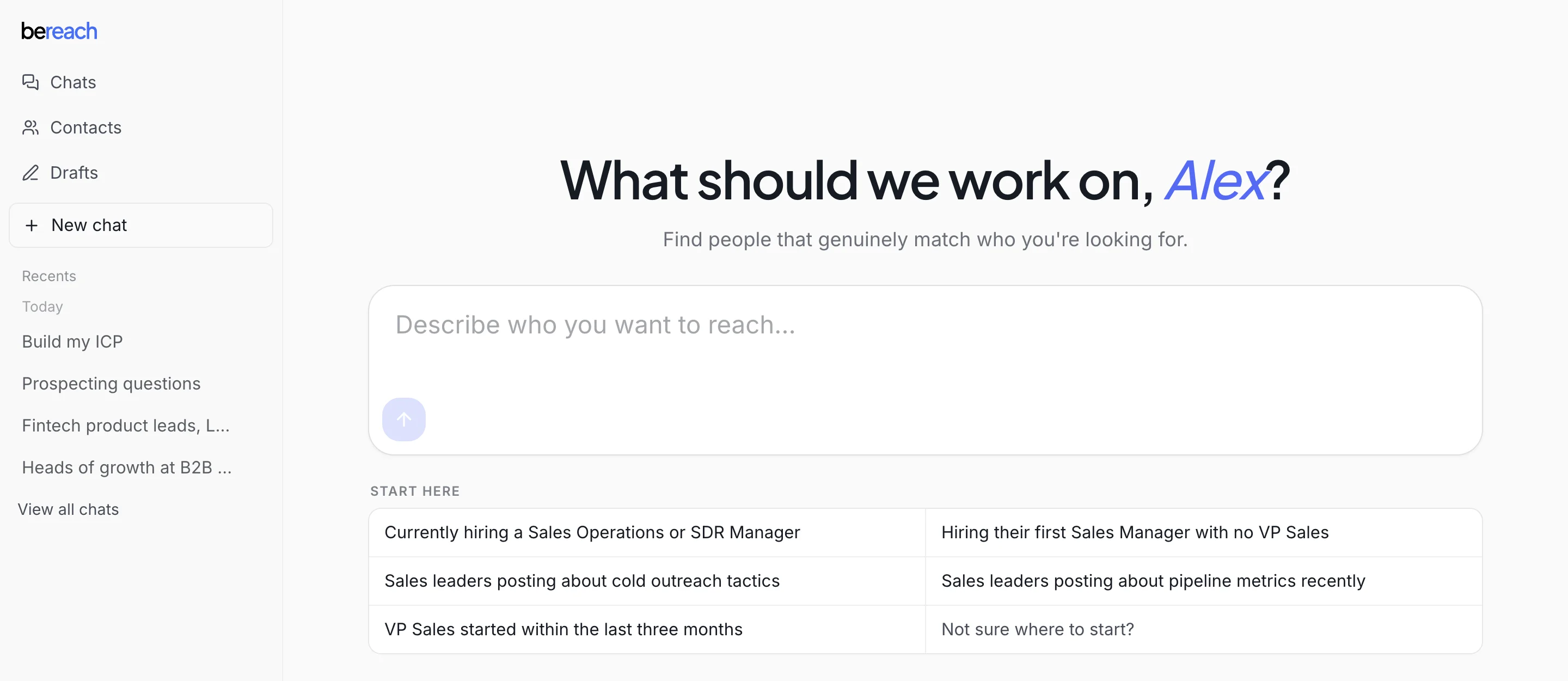Click the bereach logo
This screenshot has height=681, width=1568.
click(x=59, y=31)
